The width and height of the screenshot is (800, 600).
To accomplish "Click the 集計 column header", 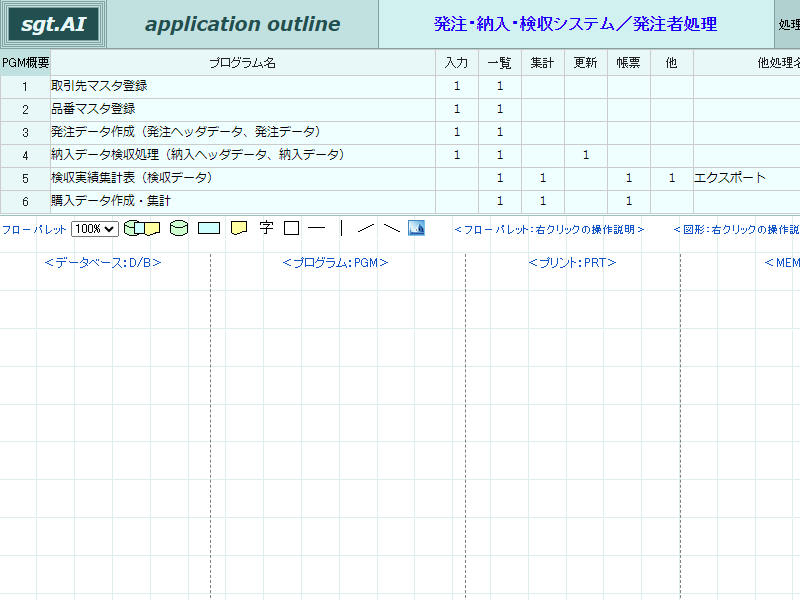I will (542, 63).
